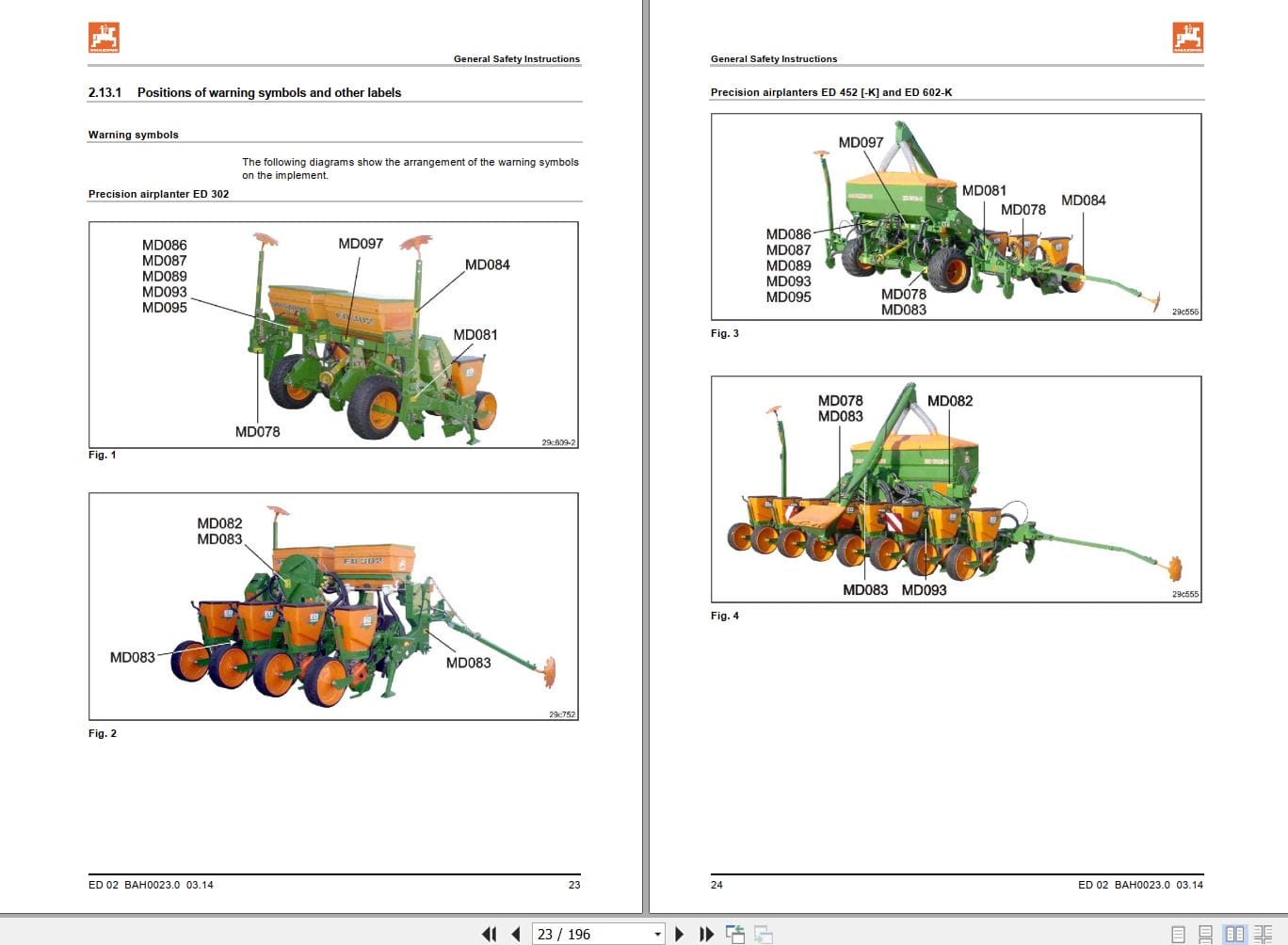This screenshot has width=1288, height=945.
Task: Click 'General Safety Instructions' header on left page
Action: point(517,58)
